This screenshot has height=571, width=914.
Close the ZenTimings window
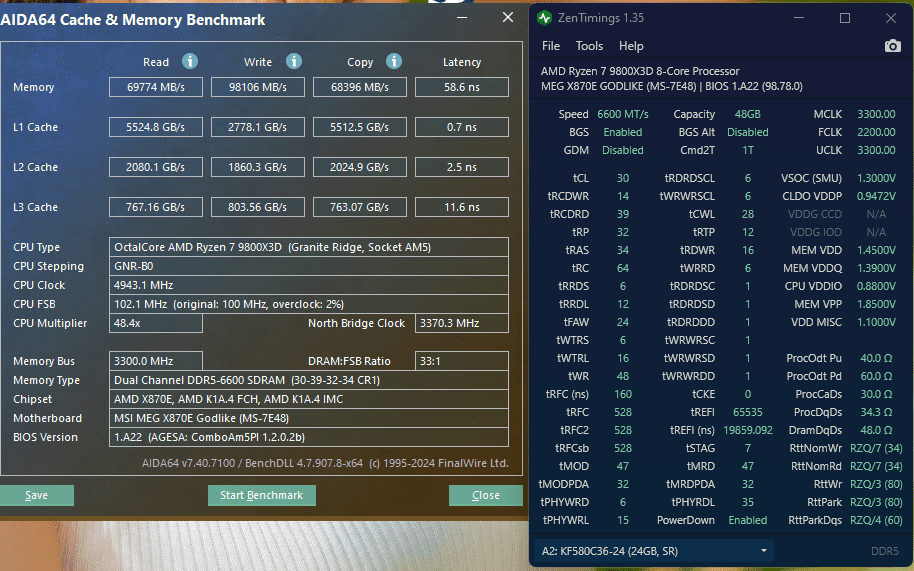coord(891,18)
